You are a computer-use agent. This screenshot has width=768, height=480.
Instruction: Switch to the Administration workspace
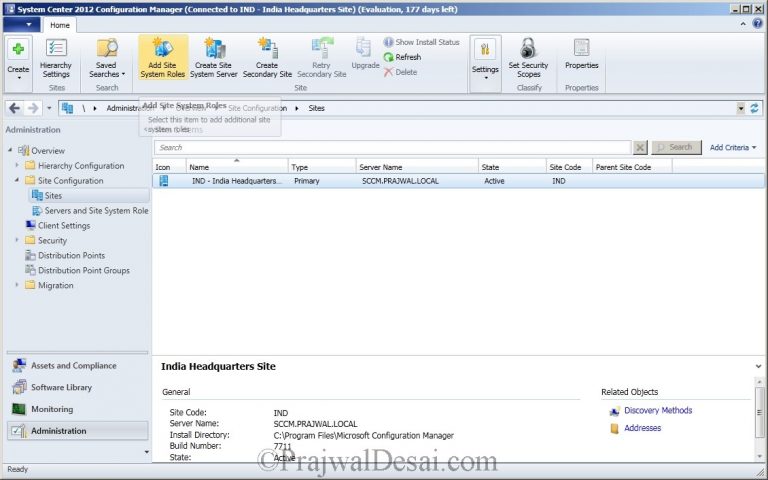[x=77, y=431]
